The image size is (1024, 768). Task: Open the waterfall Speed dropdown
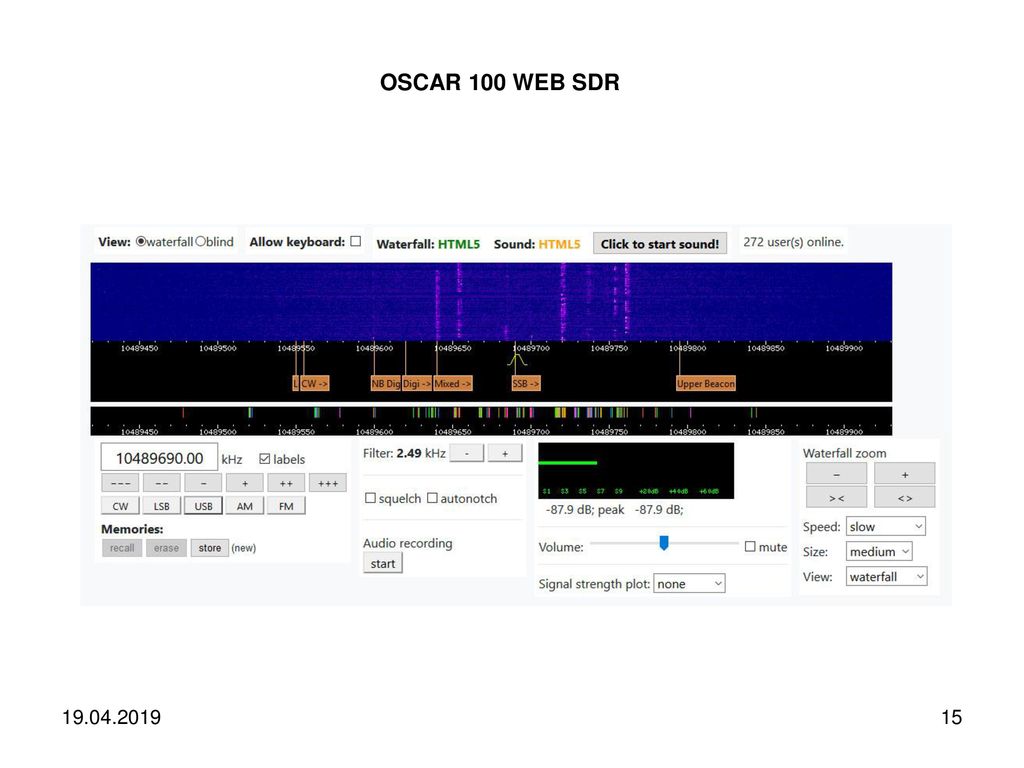(886, 526)
